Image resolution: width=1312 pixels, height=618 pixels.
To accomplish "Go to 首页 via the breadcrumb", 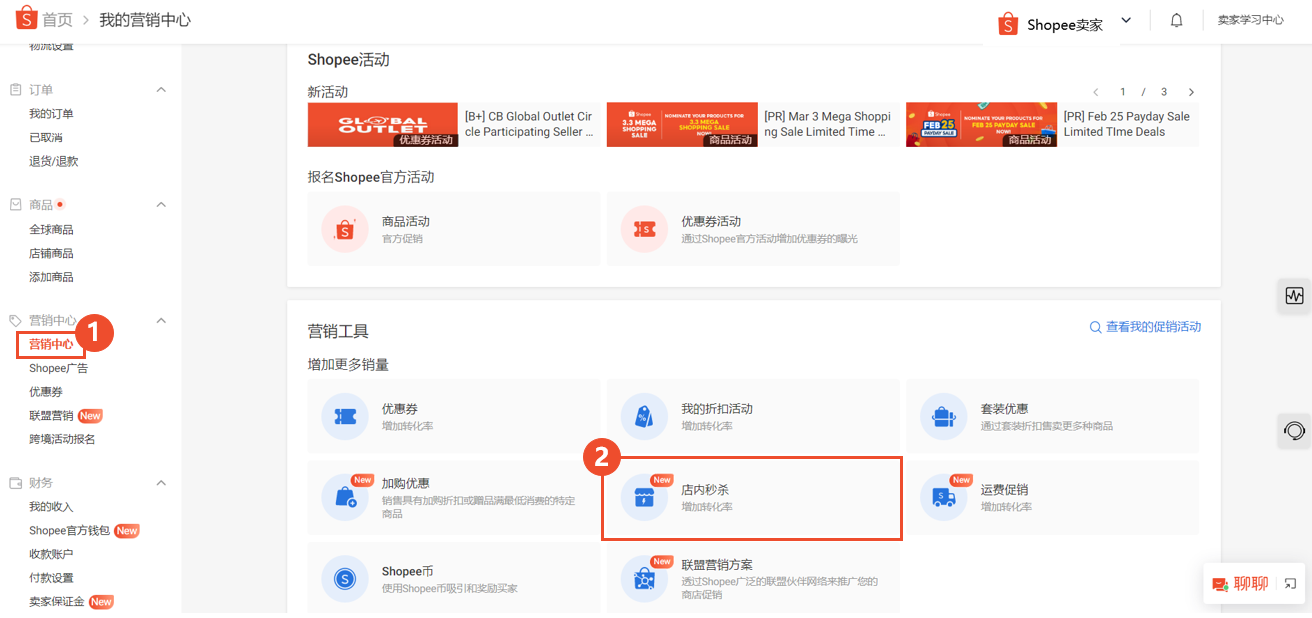I will pos(57,20).
